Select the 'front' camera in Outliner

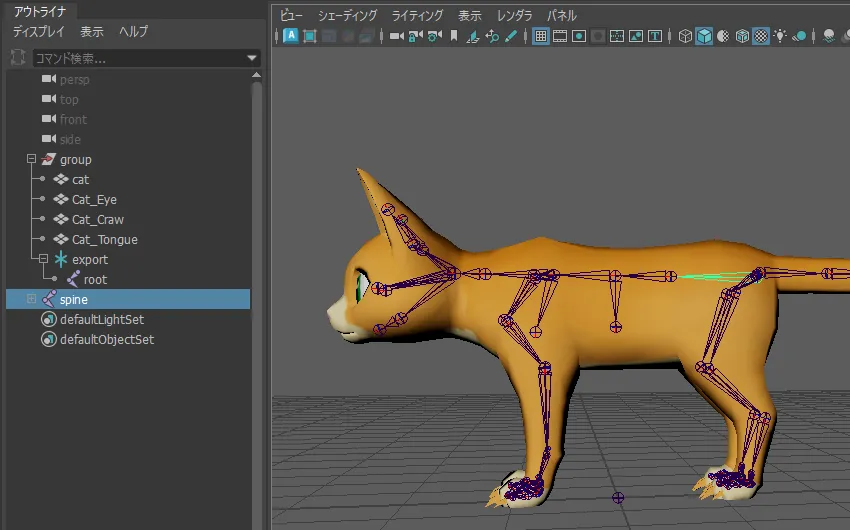73,119
